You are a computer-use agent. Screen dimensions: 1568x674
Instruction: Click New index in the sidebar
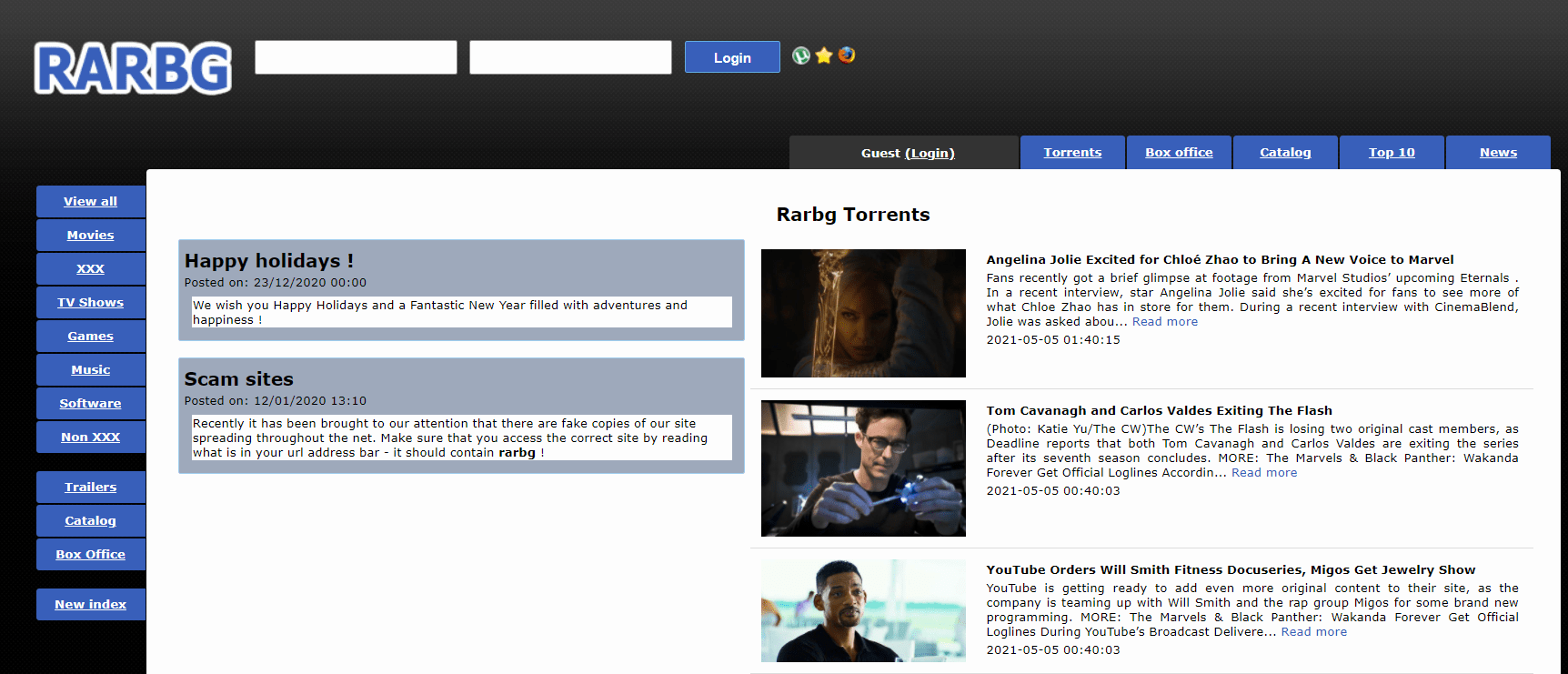(x=91, y=605)
